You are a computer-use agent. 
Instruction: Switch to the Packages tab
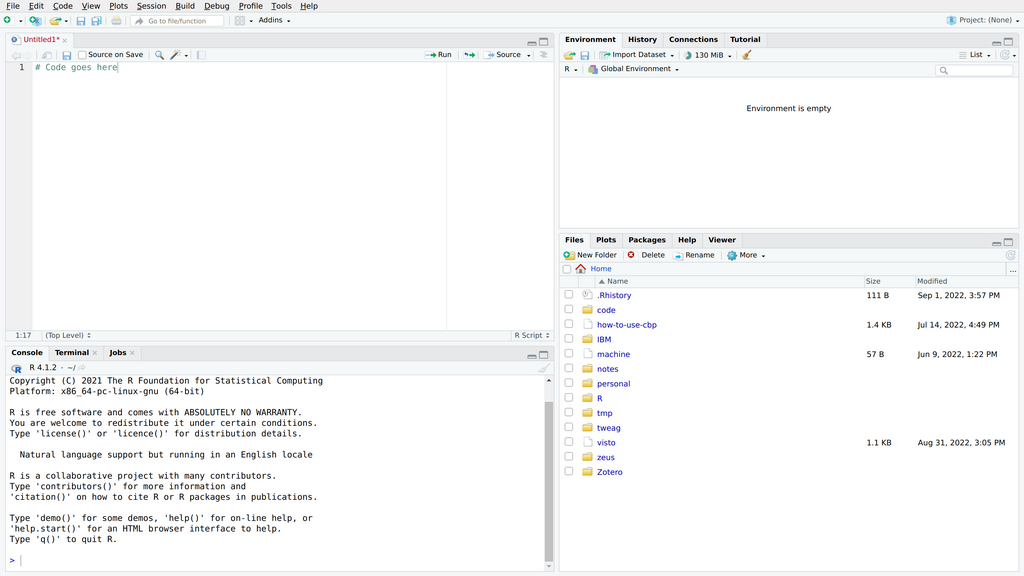coord(646,240)
